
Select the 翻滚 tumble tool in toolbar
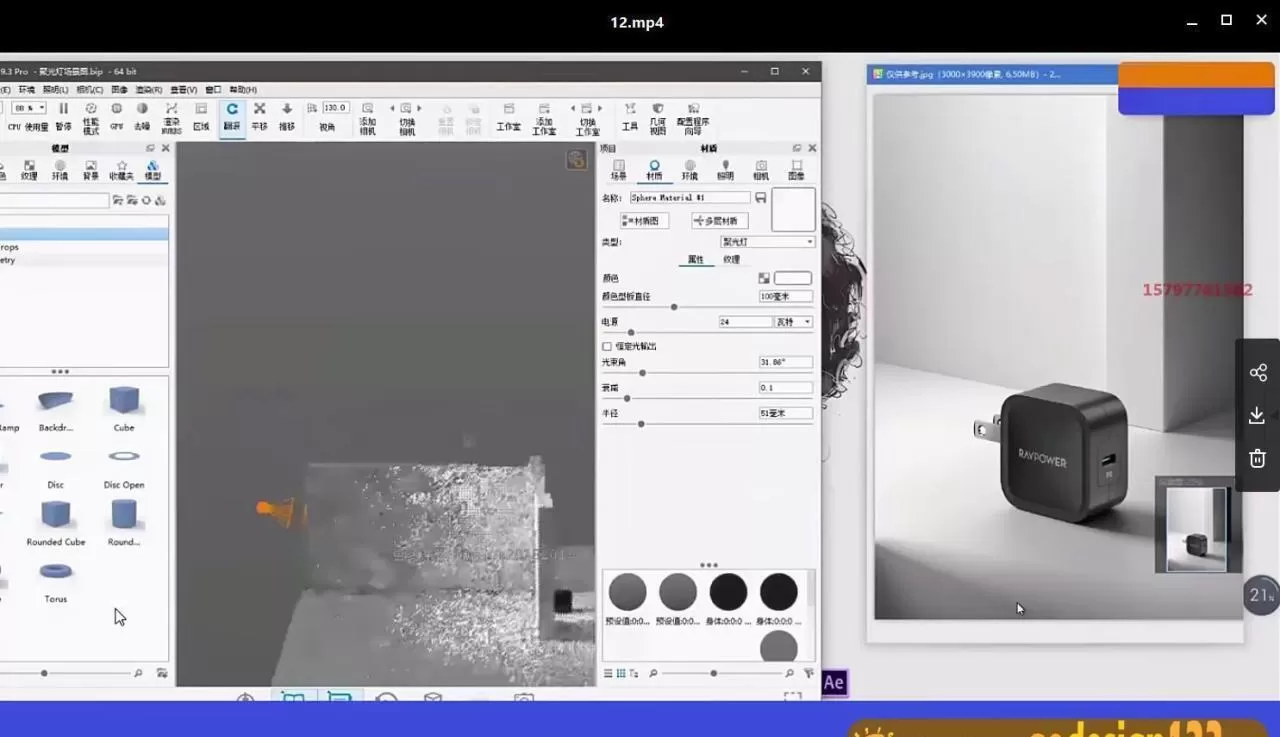click(232, 115)
